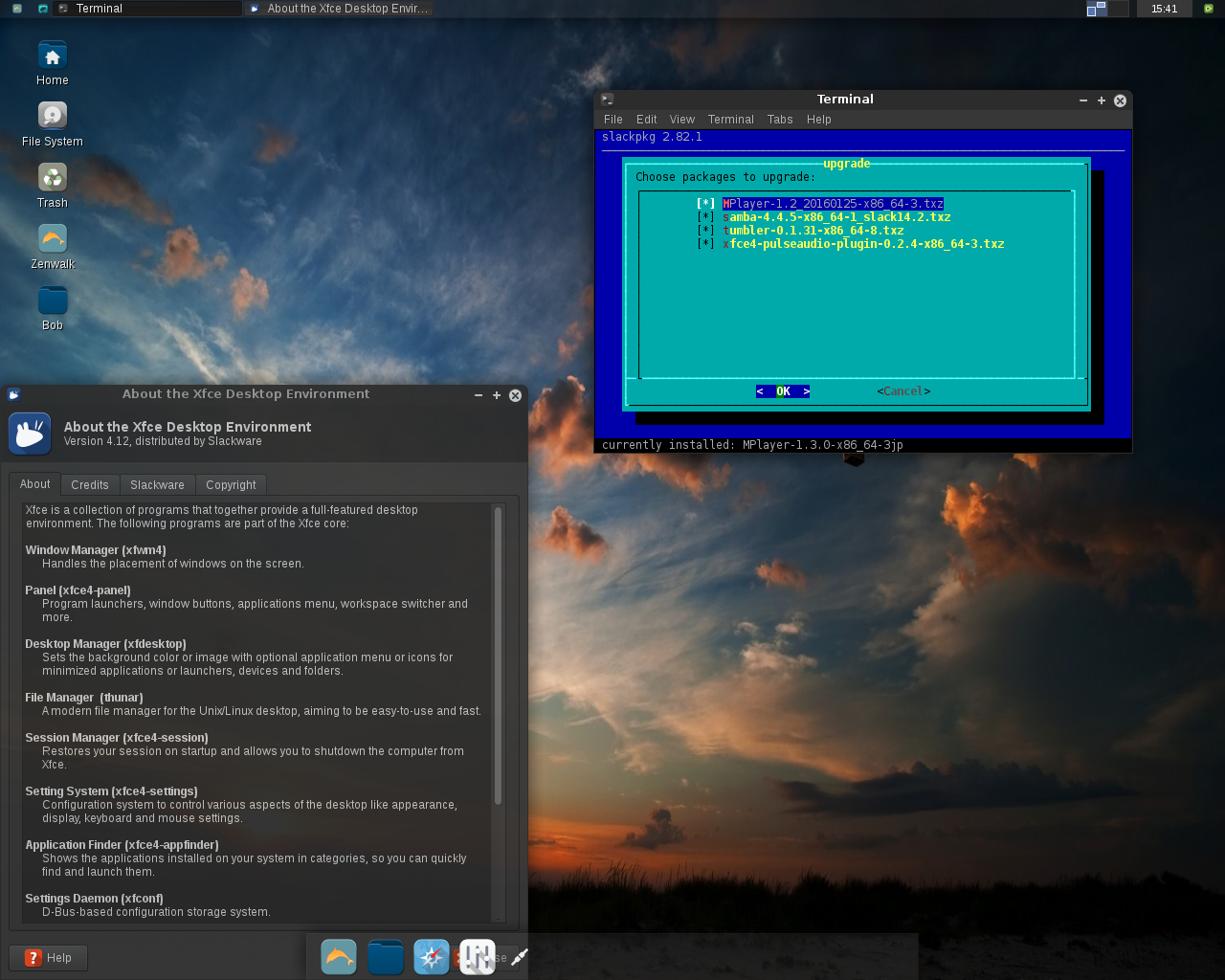
Task: Select the About tab
Action: pos(35,484)
